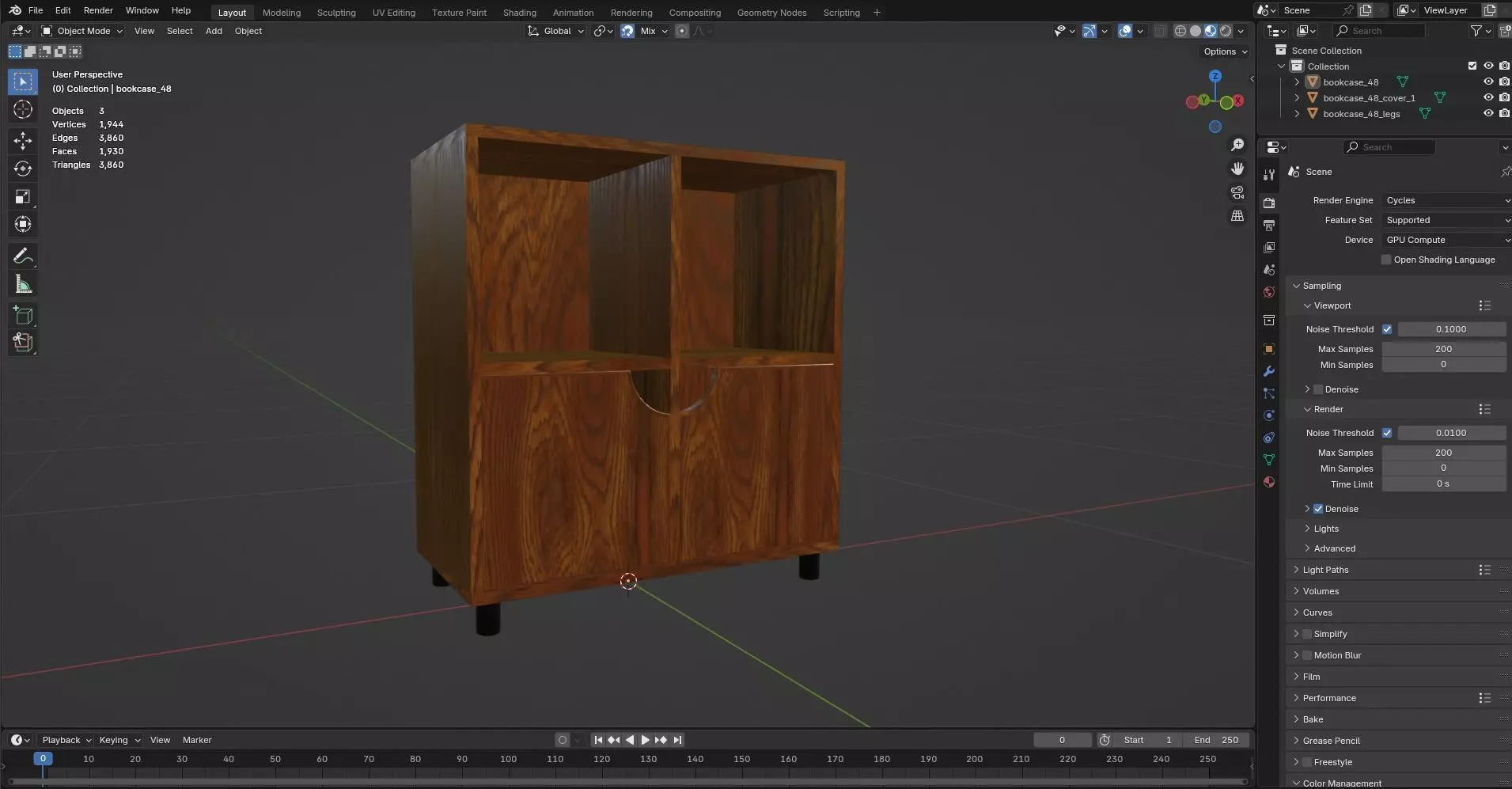Click the snapping magnet icon
Screen dimensions: 1512x789
627,31
